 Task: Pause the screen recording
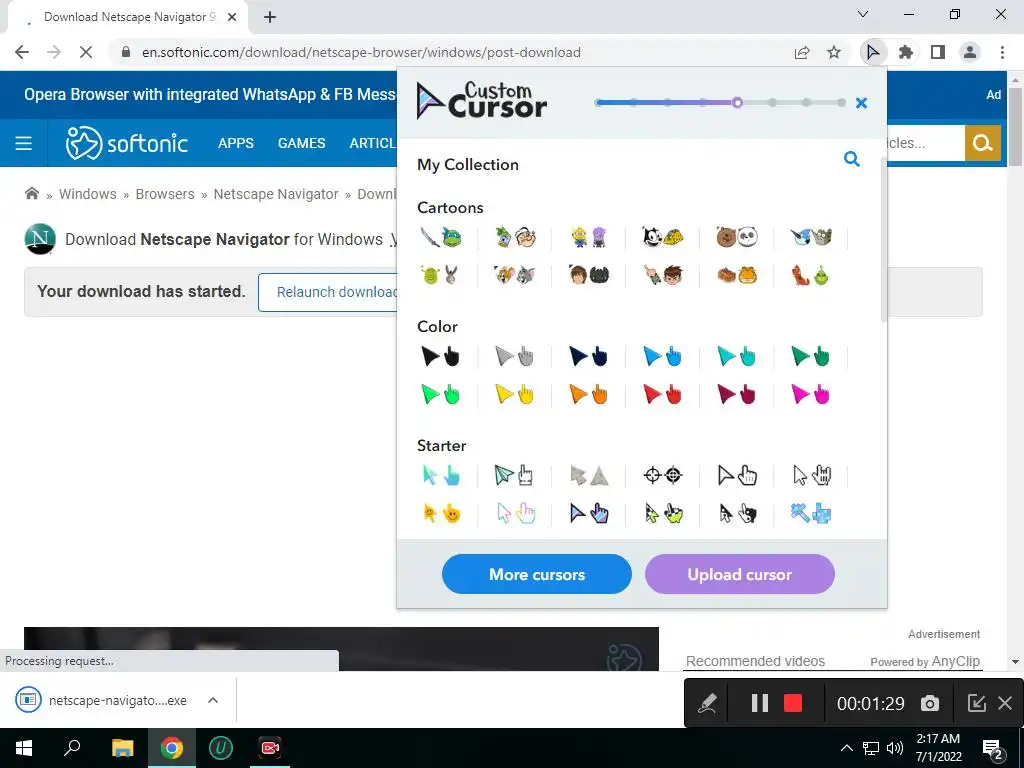[x=760, y=703]
